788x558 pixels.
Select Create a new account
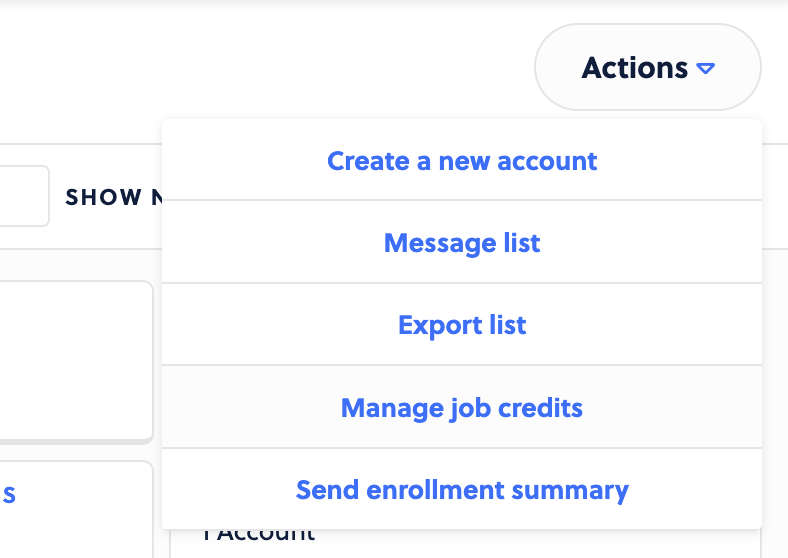[x=462, y=161]
